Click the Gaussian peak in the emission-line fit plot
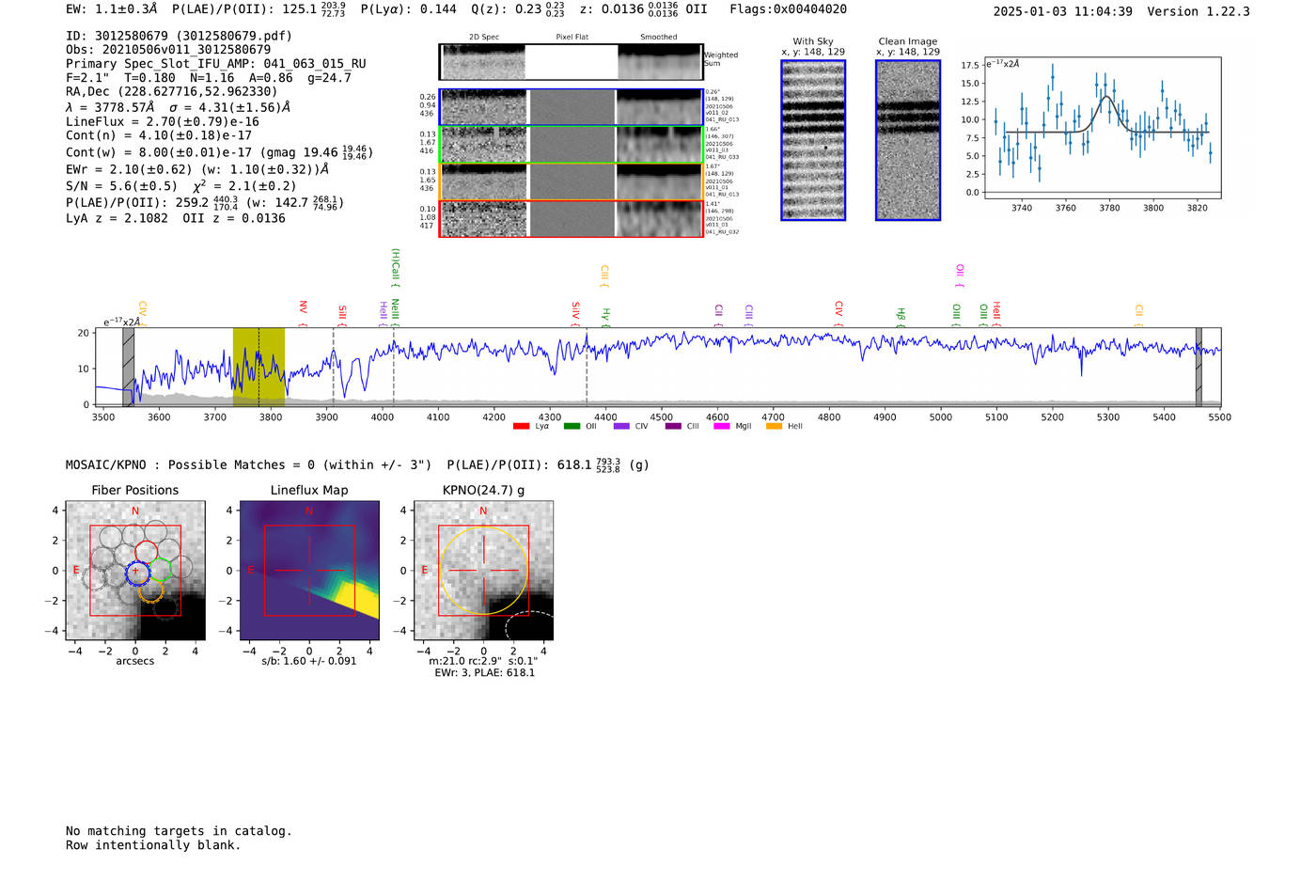 pos(1106,97)
